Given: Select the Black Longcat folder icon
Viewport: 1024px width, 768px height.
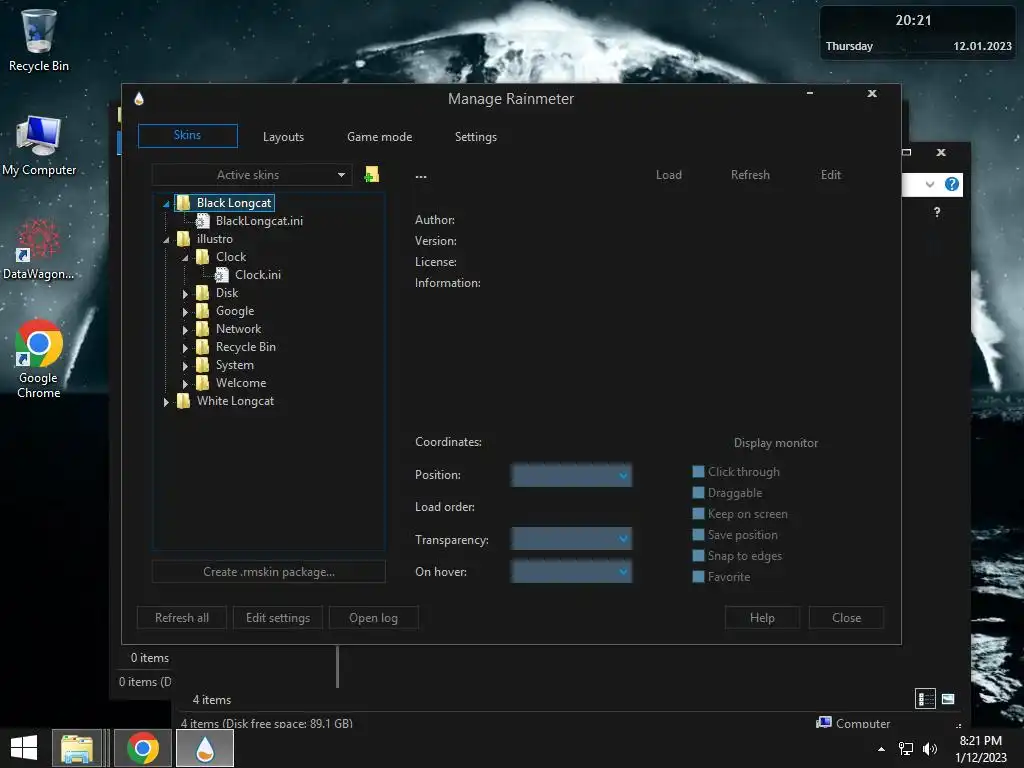Looking at the screenshot, I should 184,202.
